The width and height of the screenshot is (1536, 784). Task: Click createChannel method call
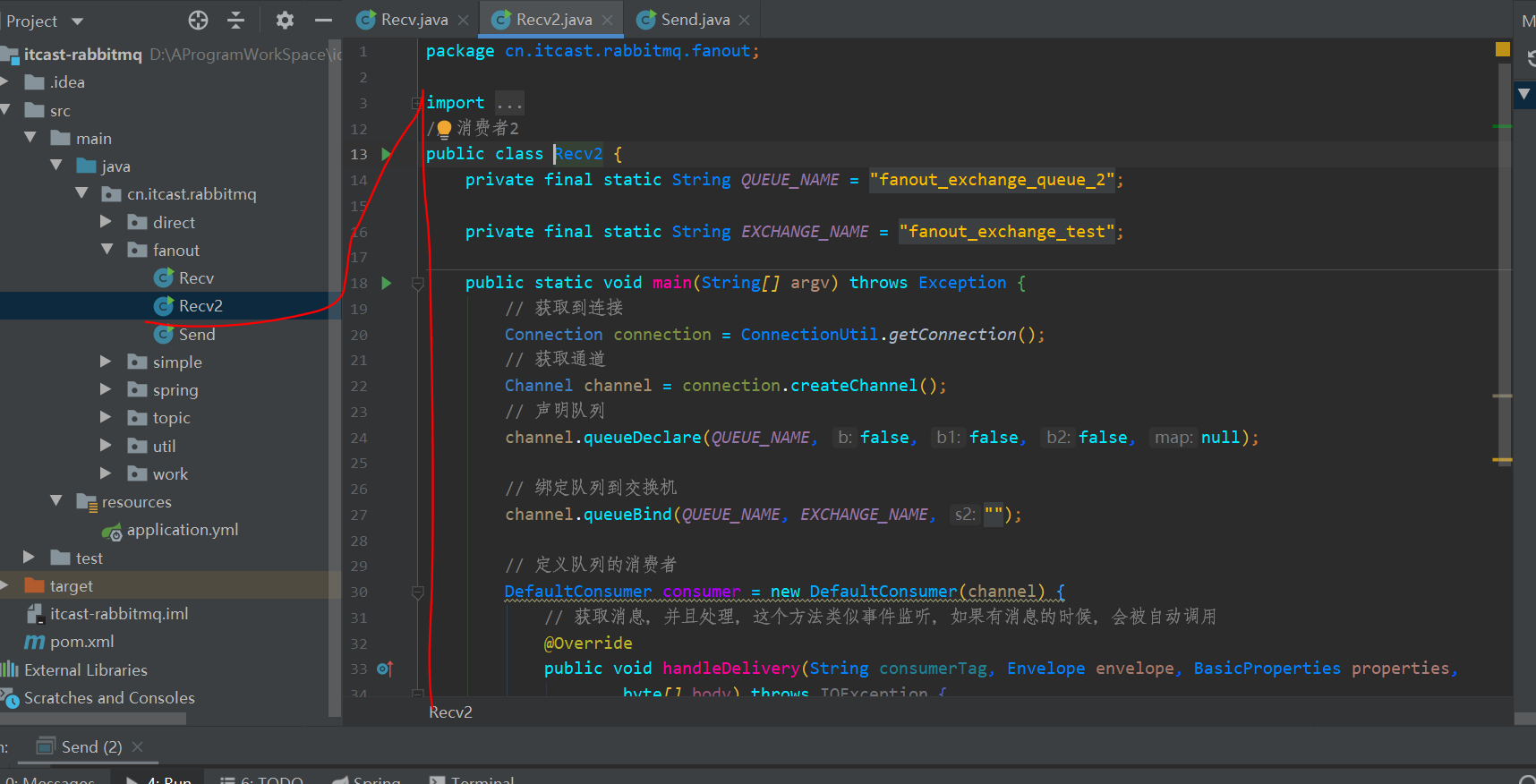854,386
